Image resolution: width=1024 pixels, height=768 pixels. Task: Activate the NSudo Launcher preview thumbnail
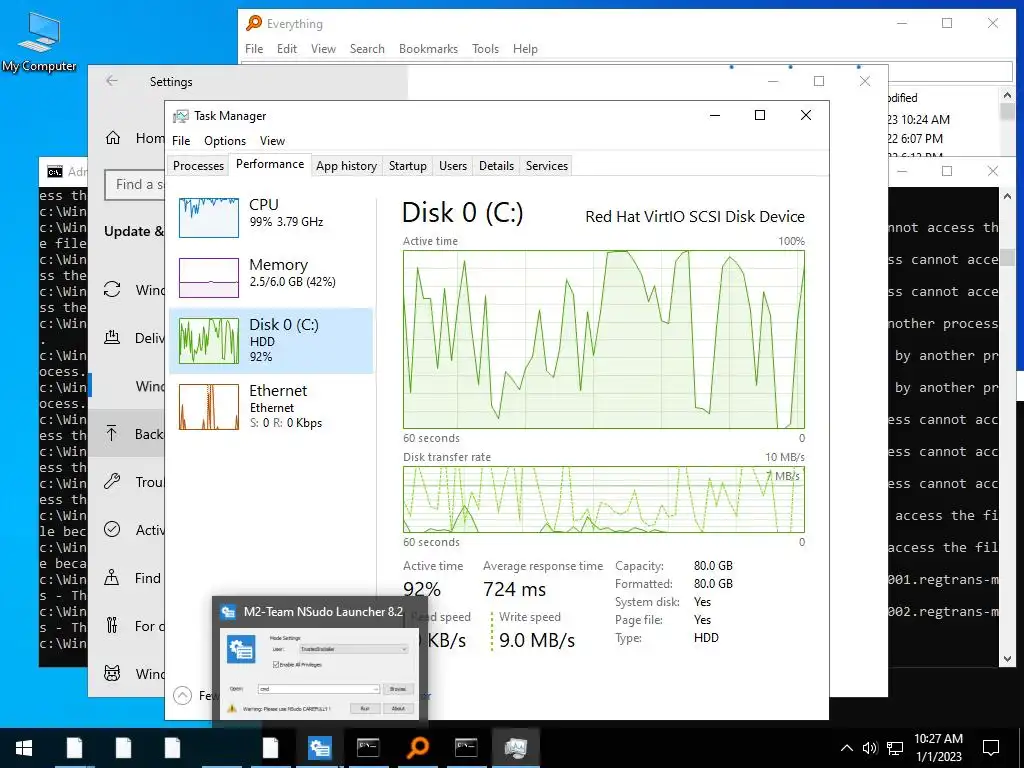(320, 673)
